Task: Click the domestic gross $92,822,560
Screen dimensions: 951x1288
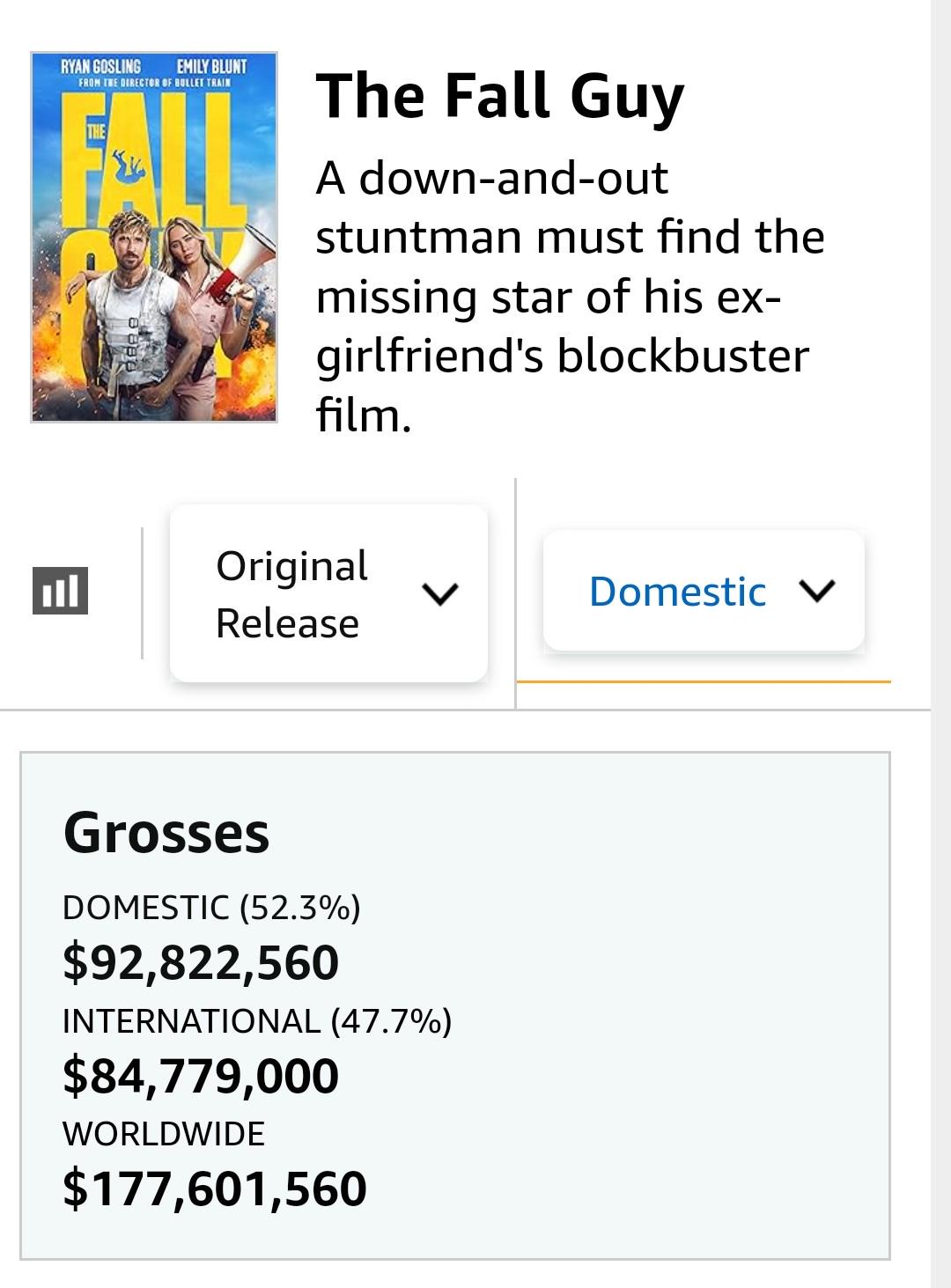Action: 201,962
